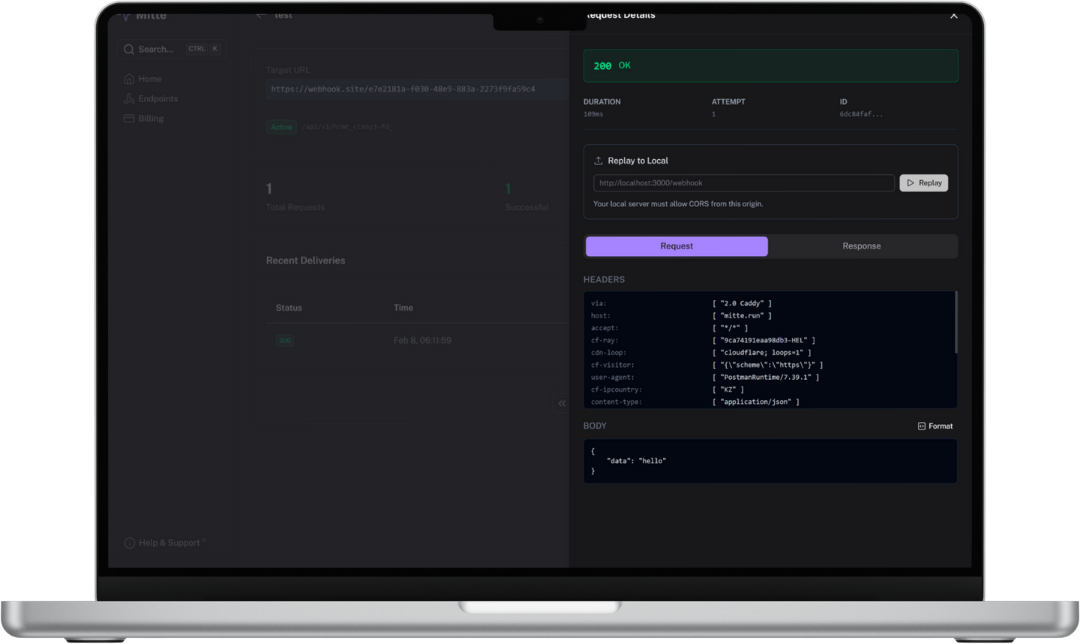Click the upload icon beside Replay to Local
The width and height of the screenshot is (1080, 644).
[598, 161]
